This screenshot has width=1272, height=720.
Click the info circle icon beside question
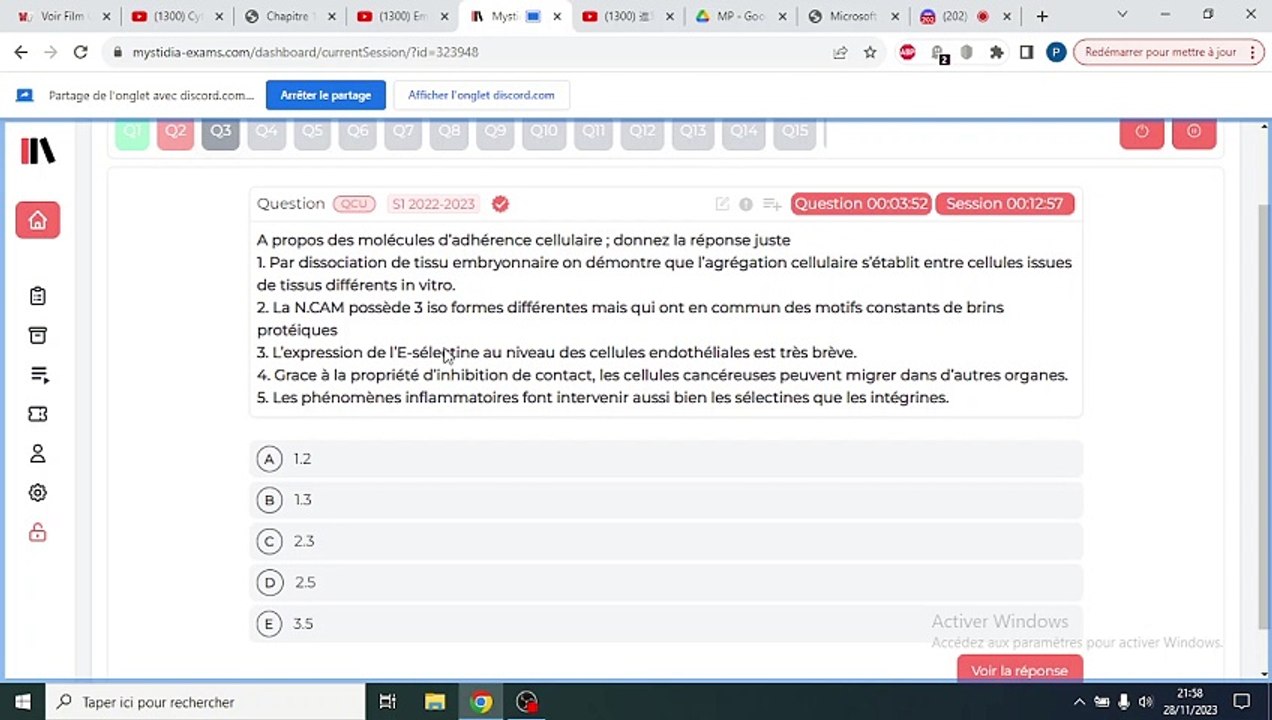[746, 204]
